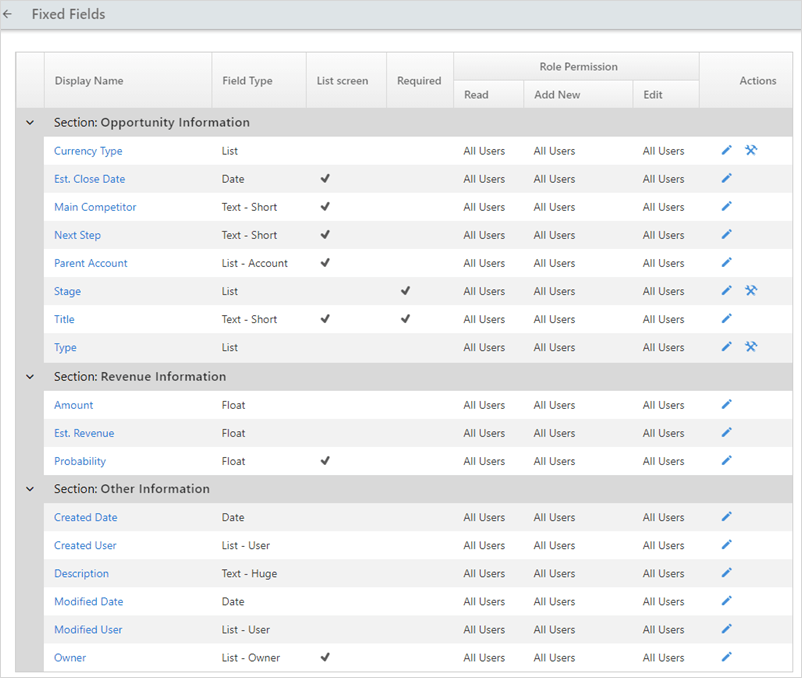The height and width of the screenshot is (678, 802).
Task: Click the Created User link
Action: 85,546
